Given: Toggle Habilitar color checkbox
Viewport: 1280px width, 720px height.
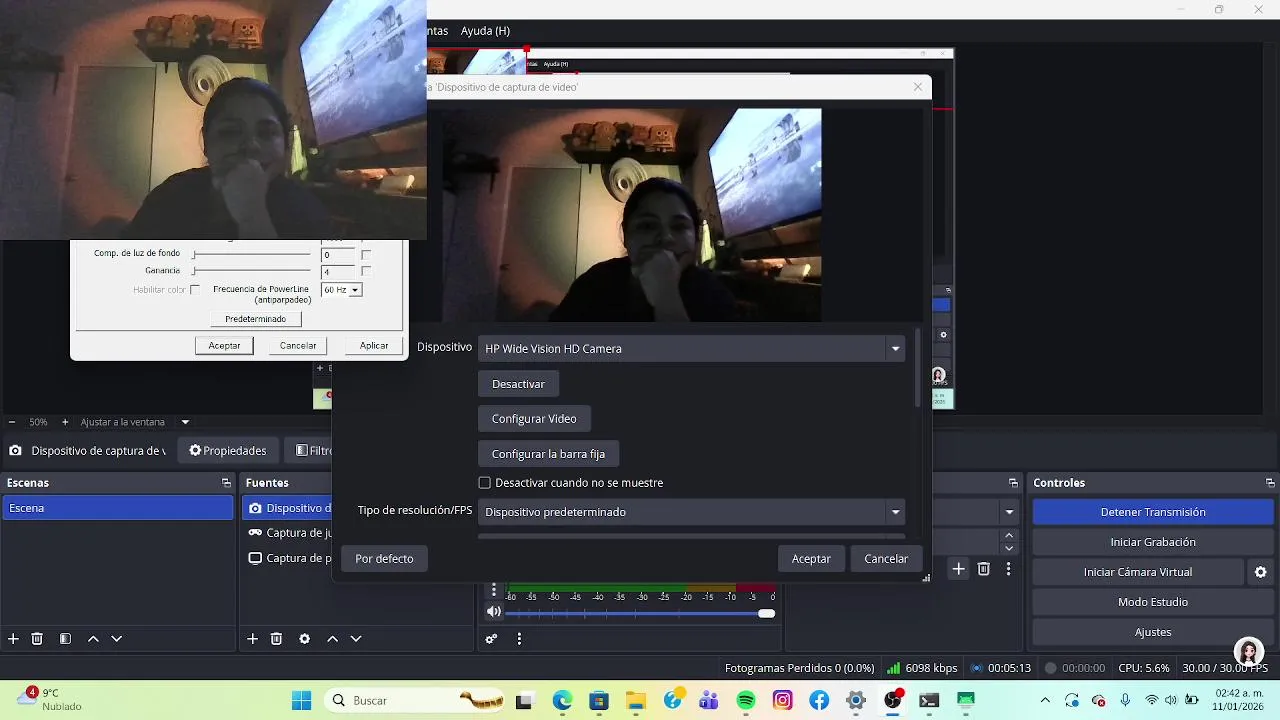Looking at the screenshot, I should pos(195,290).
